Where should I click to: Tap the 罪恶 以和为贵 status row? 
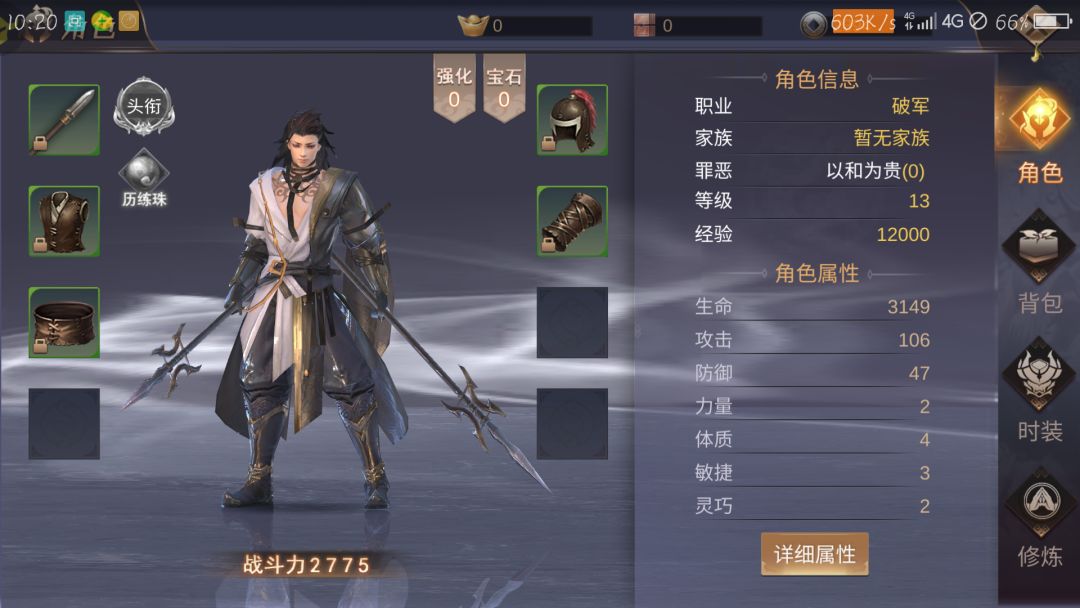pyautogui.click(x=812, y=170)
